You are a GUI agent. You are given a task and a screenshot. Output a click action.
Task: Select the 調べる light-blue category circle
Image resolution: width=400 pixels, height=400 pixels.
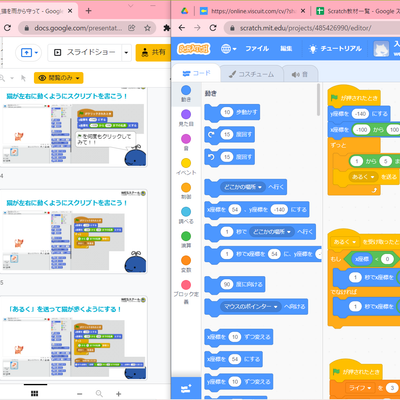[x=186, y=212]
